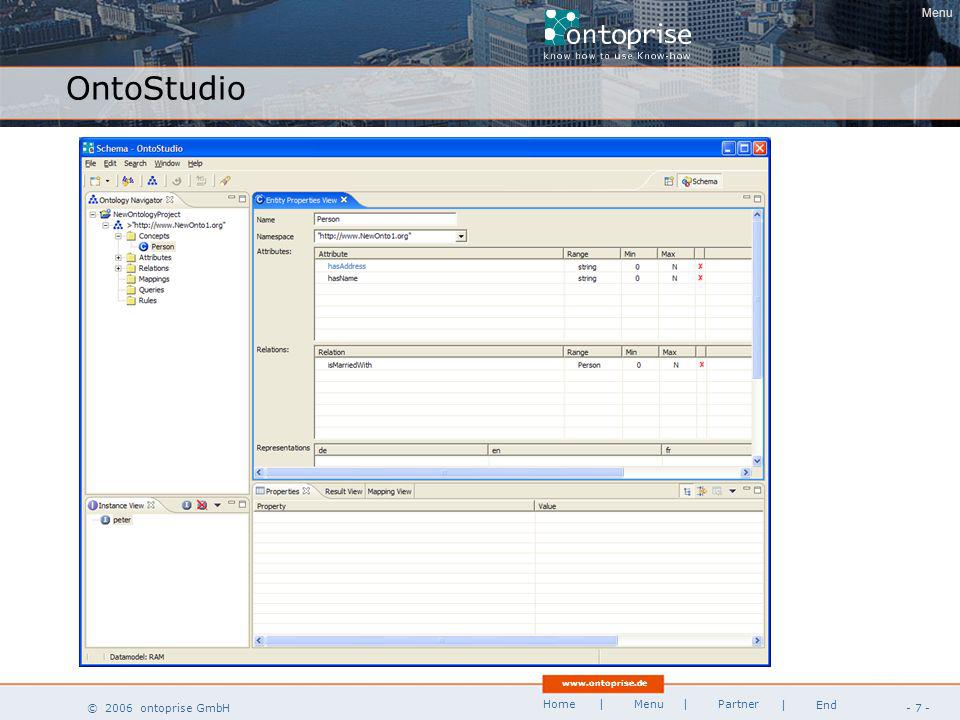The width and height of the screenshot is (960, 720).
Task: Minimize the Ontology Navigator panel
Action: click(x=231, y=198)
